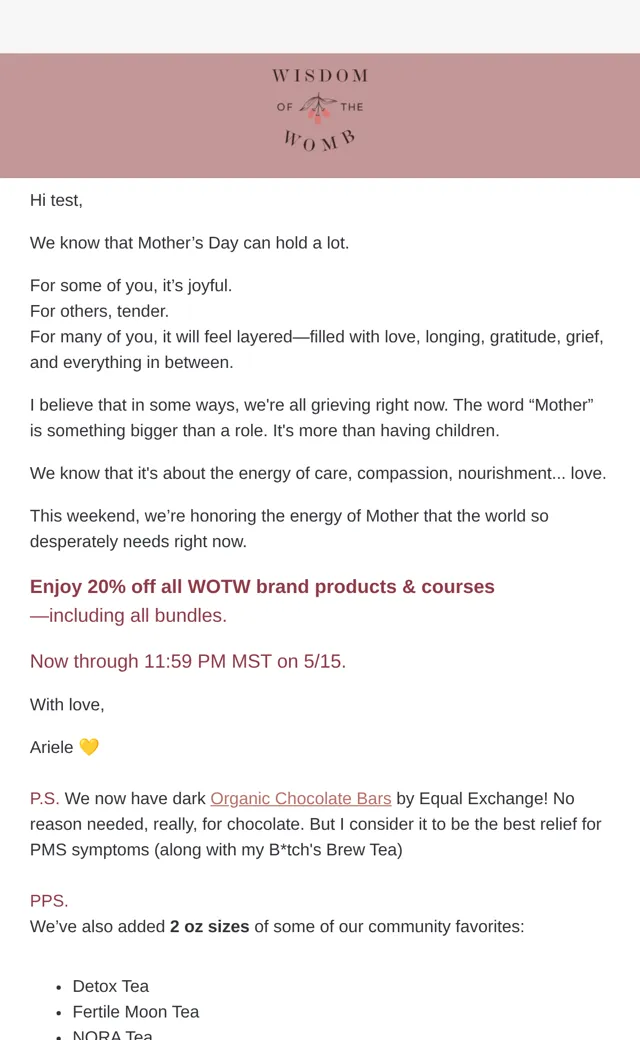Click the 'Enjoy 20% off all WOTW' headline
640x1040 pixels.
pyautogui.click(x=262, y=587)
